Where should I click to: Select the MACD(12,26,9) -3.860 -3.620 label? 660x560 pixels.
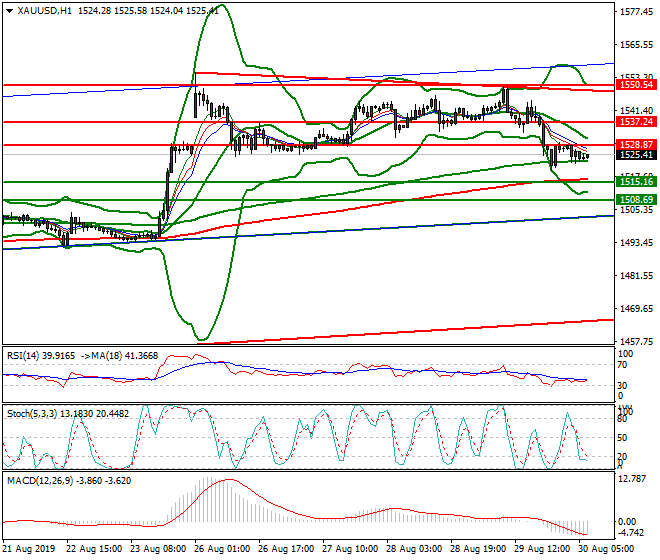click(x=69, y=480)
